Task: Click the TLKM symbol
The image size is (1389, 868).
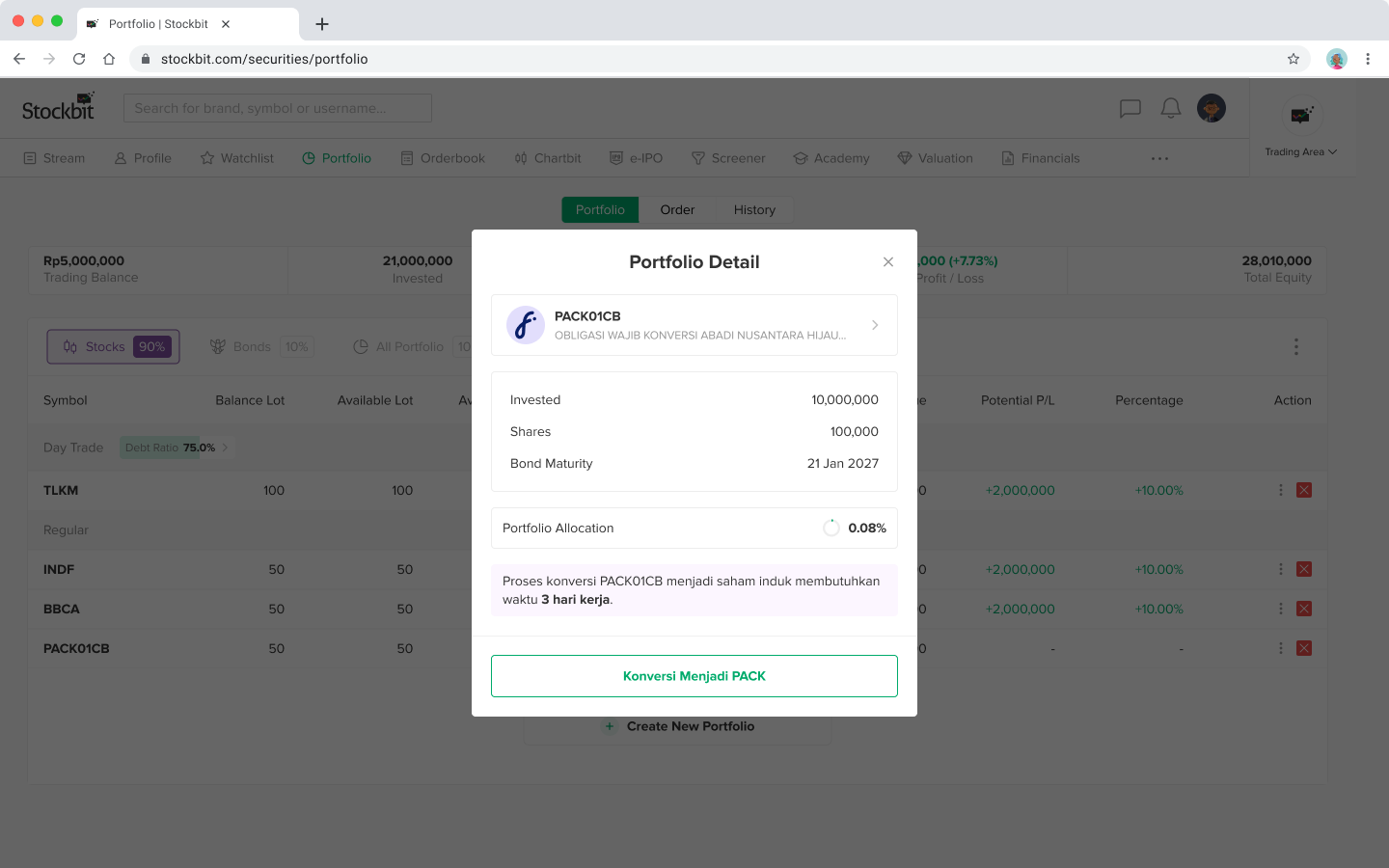Action: click(x=61, y=490)
